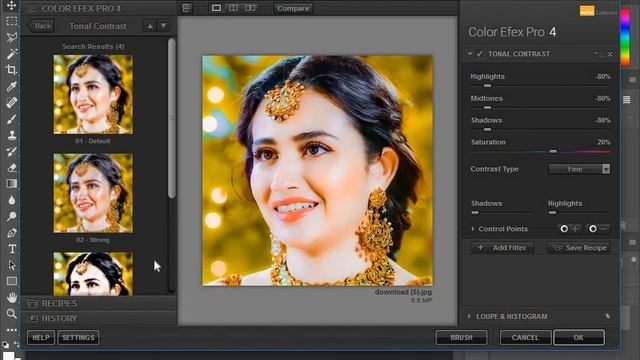640x360 pixels.
Task: Remove the Tonal Contrast filter with X
Action: tap(610, 54)
